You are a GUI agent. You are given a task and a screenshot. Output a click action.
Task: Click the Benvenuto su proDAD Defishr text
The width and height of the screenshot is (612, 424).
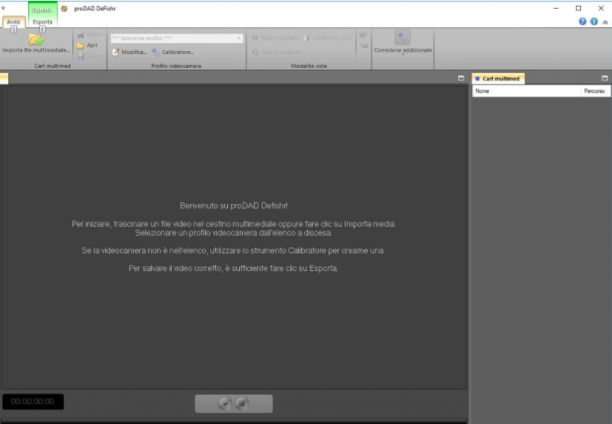pyautogui.click(x=233, y=206)
